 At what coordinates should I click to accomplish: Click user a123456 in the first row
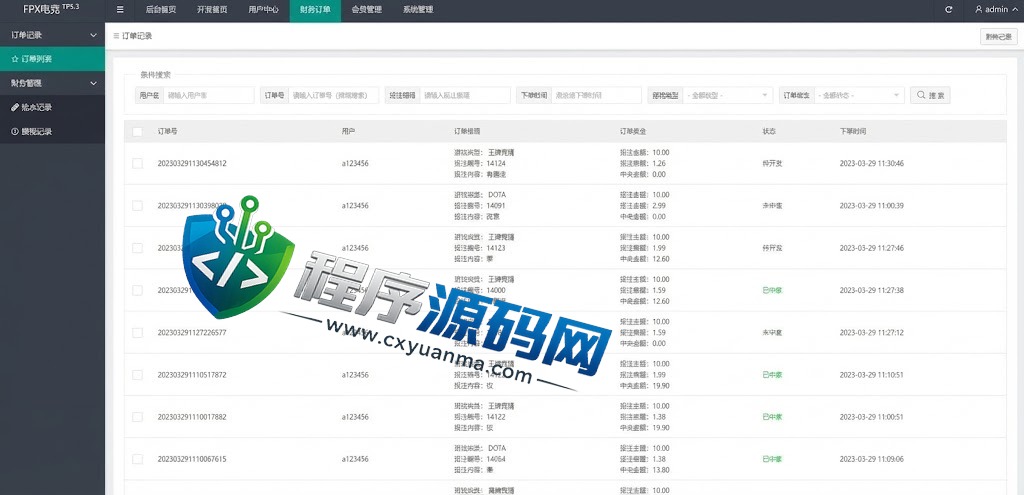coord(355,163)
